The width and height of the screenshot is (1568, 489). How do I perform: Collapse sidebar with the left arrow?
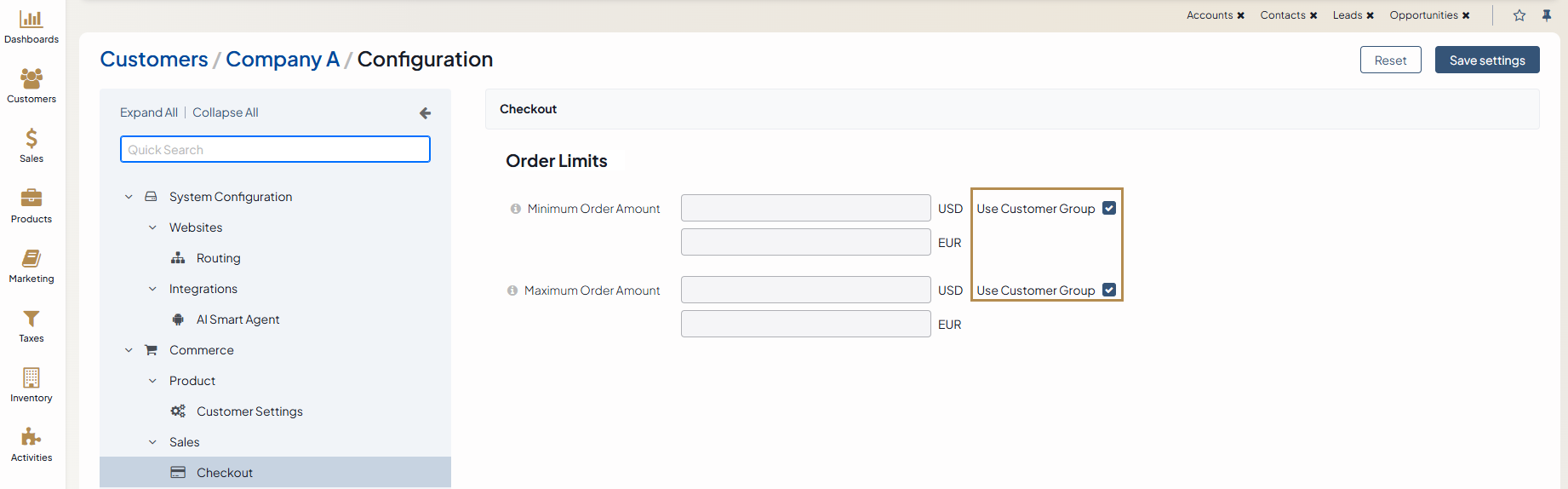pyautogui.click(x=425, y=112)
